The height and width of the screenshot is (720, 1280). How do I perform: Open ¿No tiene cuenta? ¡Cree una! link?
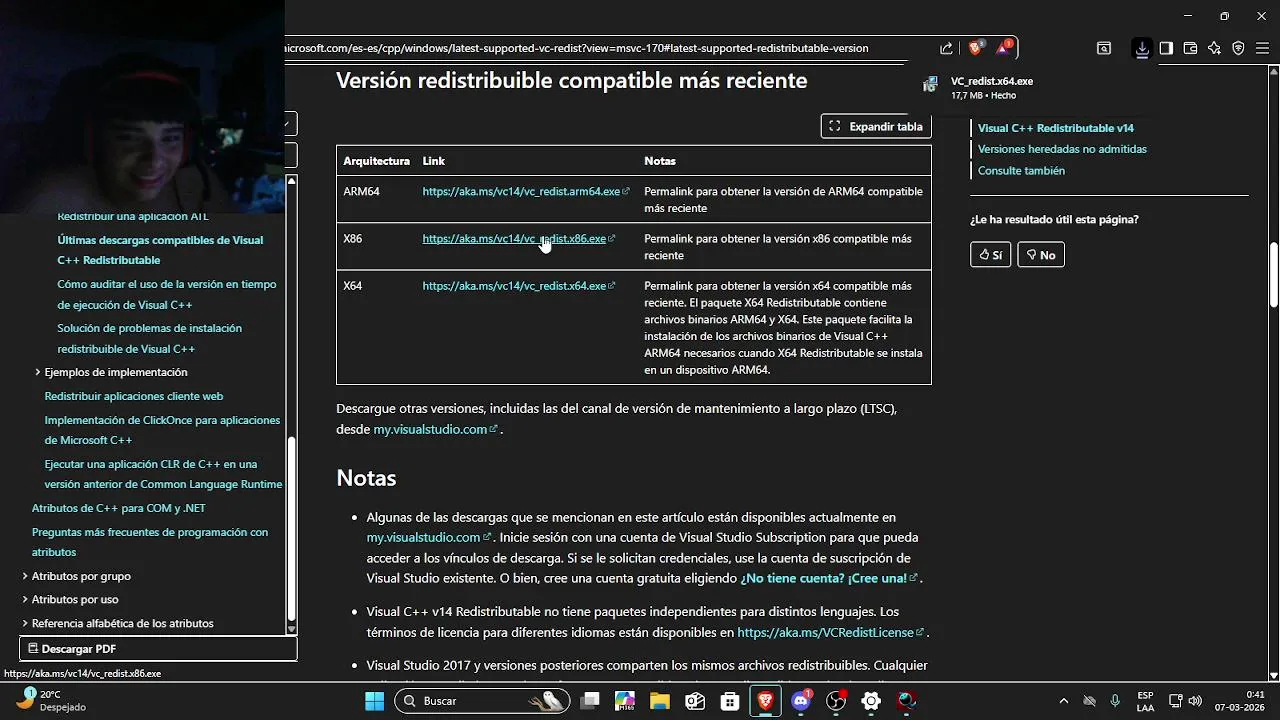click(x=829, y=578)
